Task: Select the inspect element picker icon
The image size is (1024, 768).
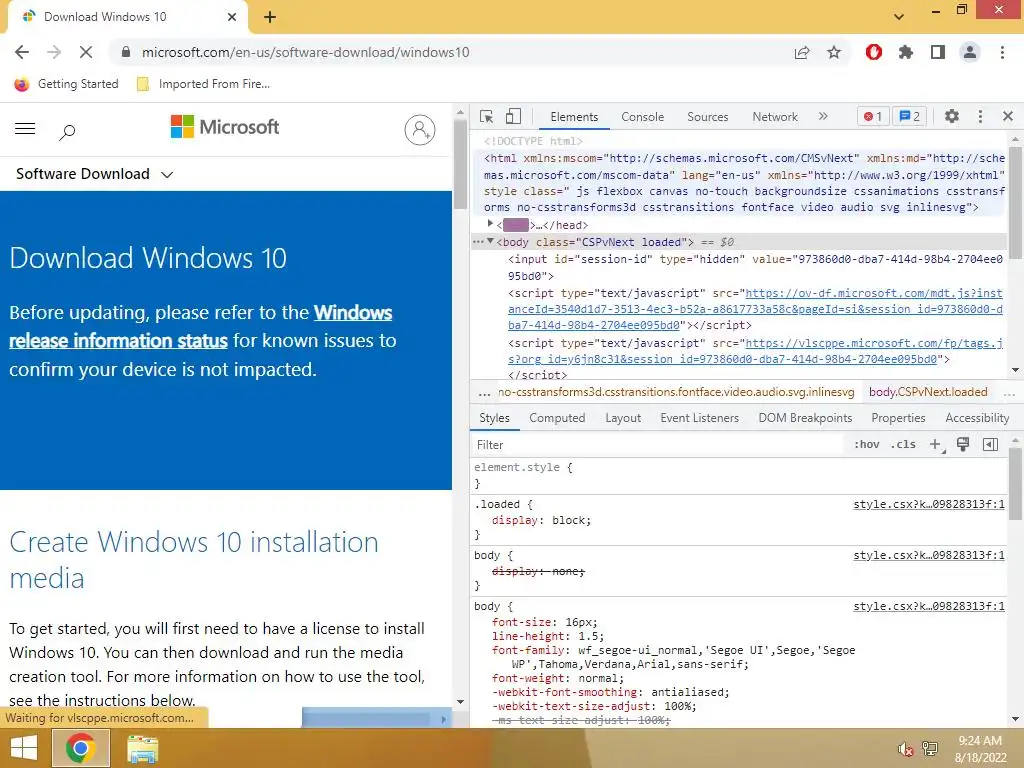Action: click(487, 116)
